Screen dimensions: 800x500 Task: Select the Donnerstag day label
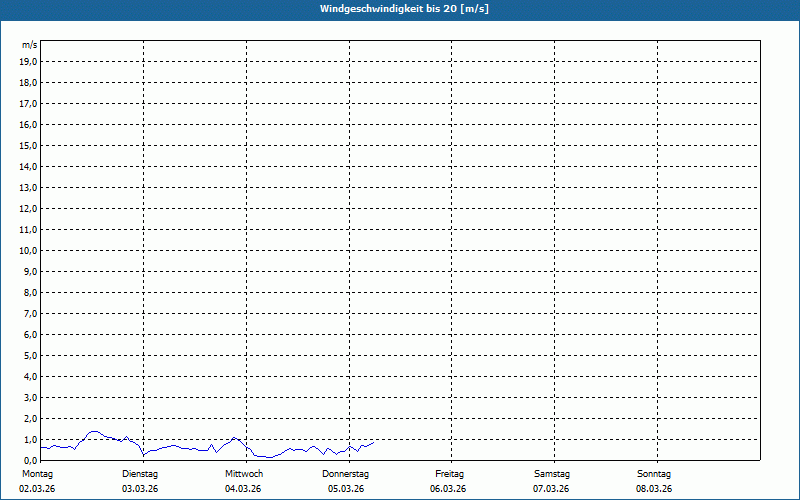[346, 473]
